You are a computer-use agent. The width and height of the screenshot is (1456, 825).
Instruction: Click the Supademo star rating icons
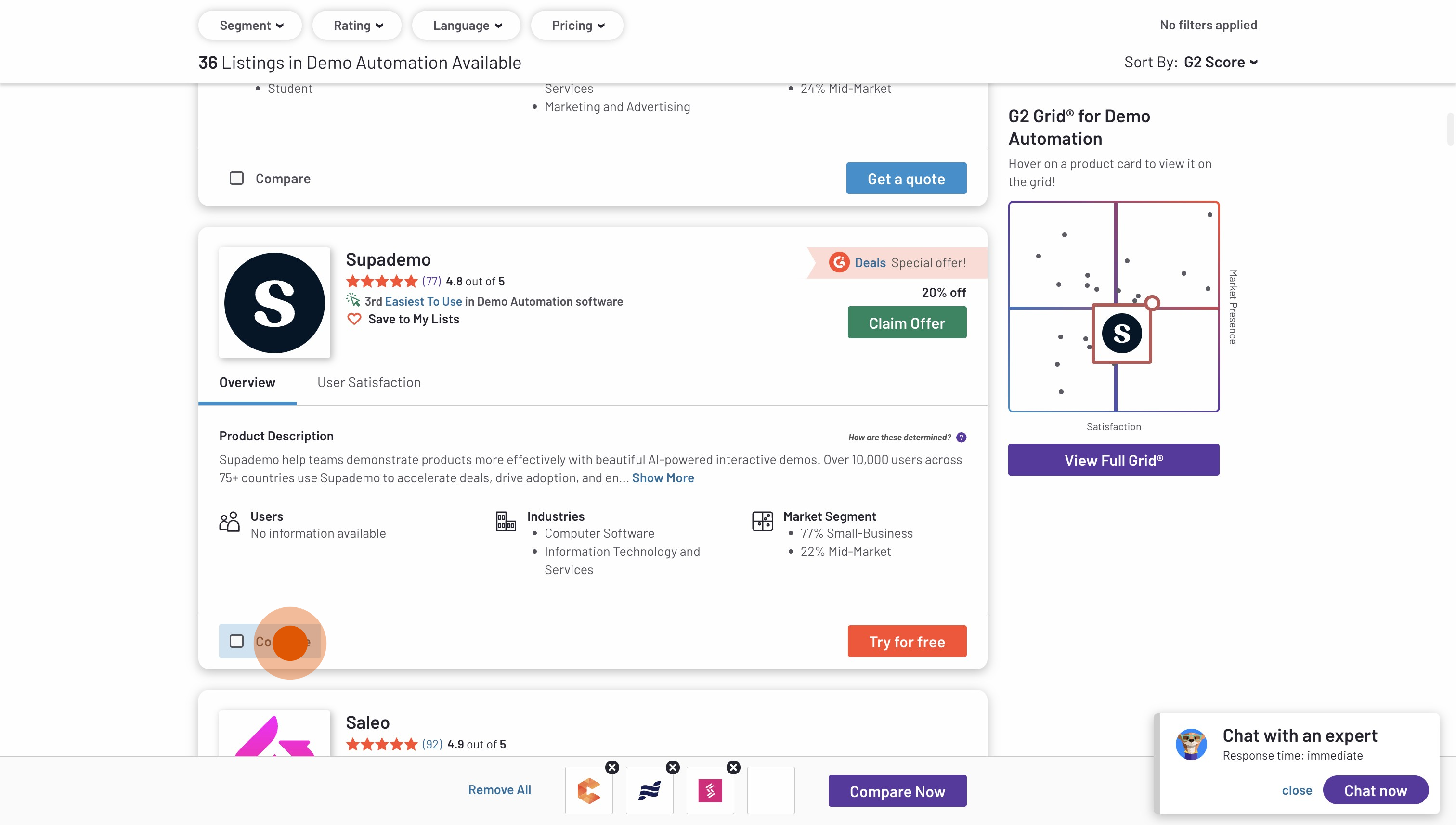[381, 281]
